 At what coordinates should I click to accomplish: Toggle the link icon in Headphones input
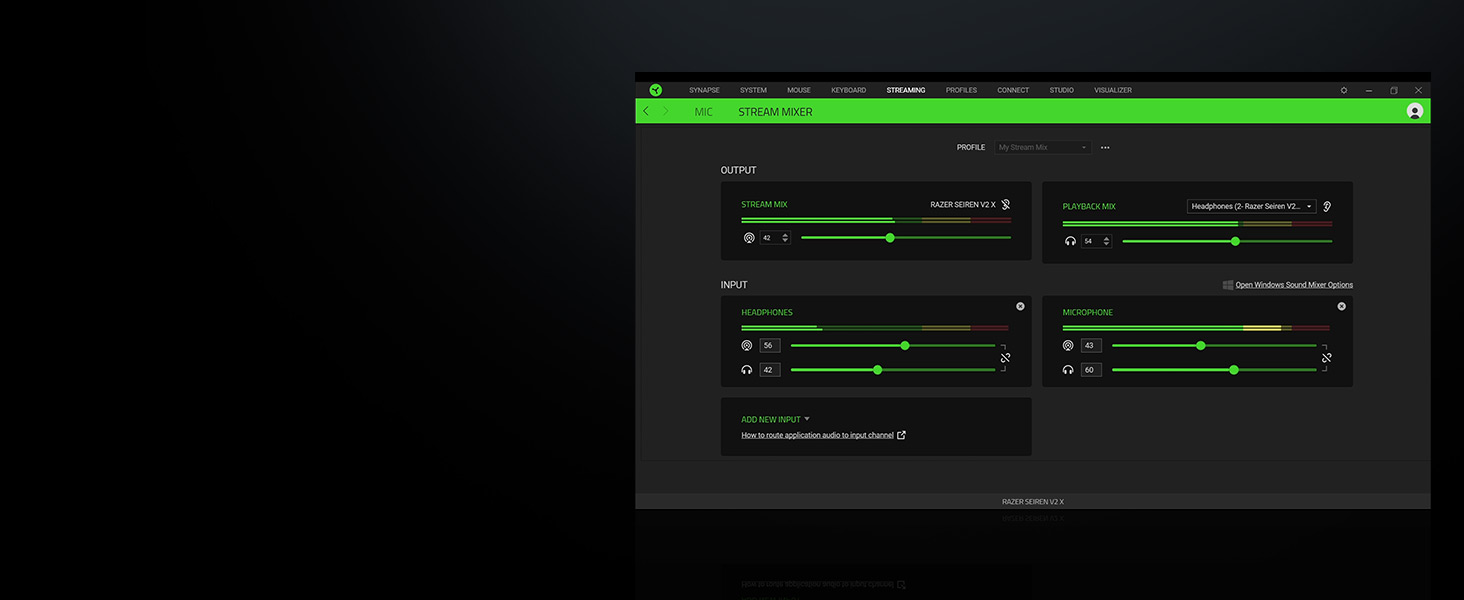[1005, 358]
